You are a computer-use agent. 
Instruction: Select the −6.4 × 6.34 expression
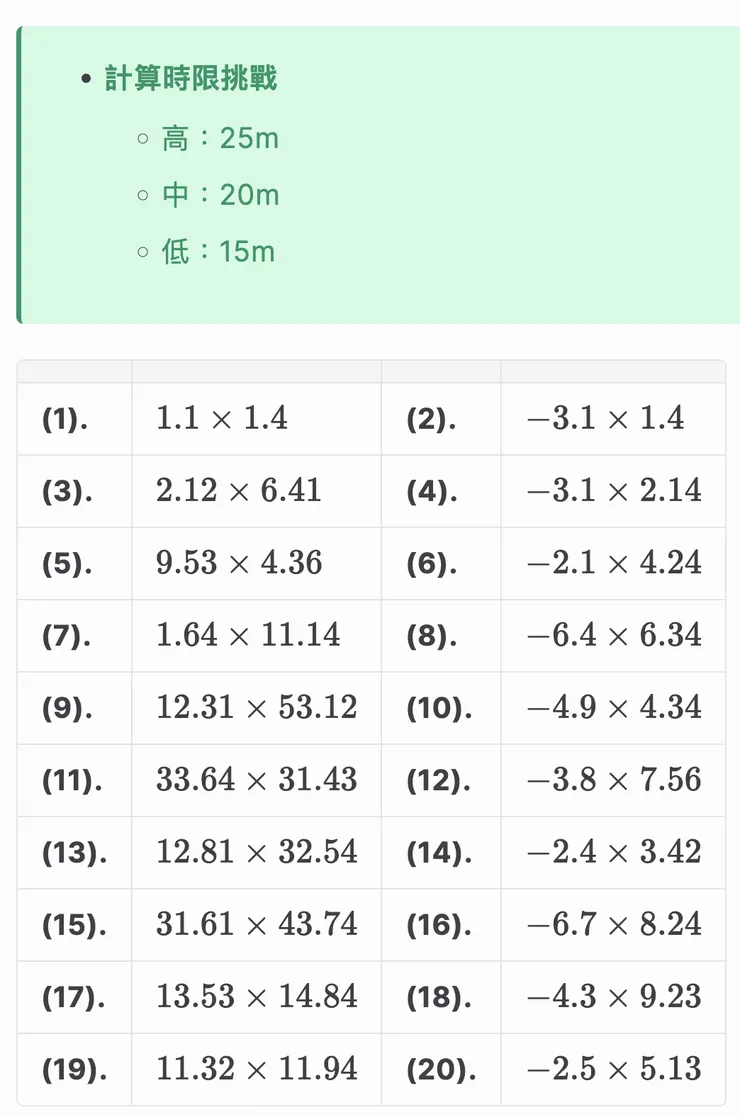point(614,636)
